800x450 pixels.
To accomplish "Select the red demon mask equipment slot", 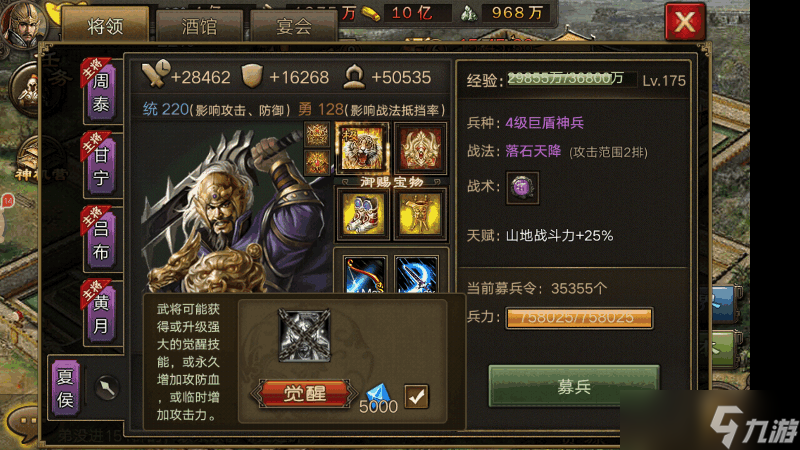I will [420, 148].
